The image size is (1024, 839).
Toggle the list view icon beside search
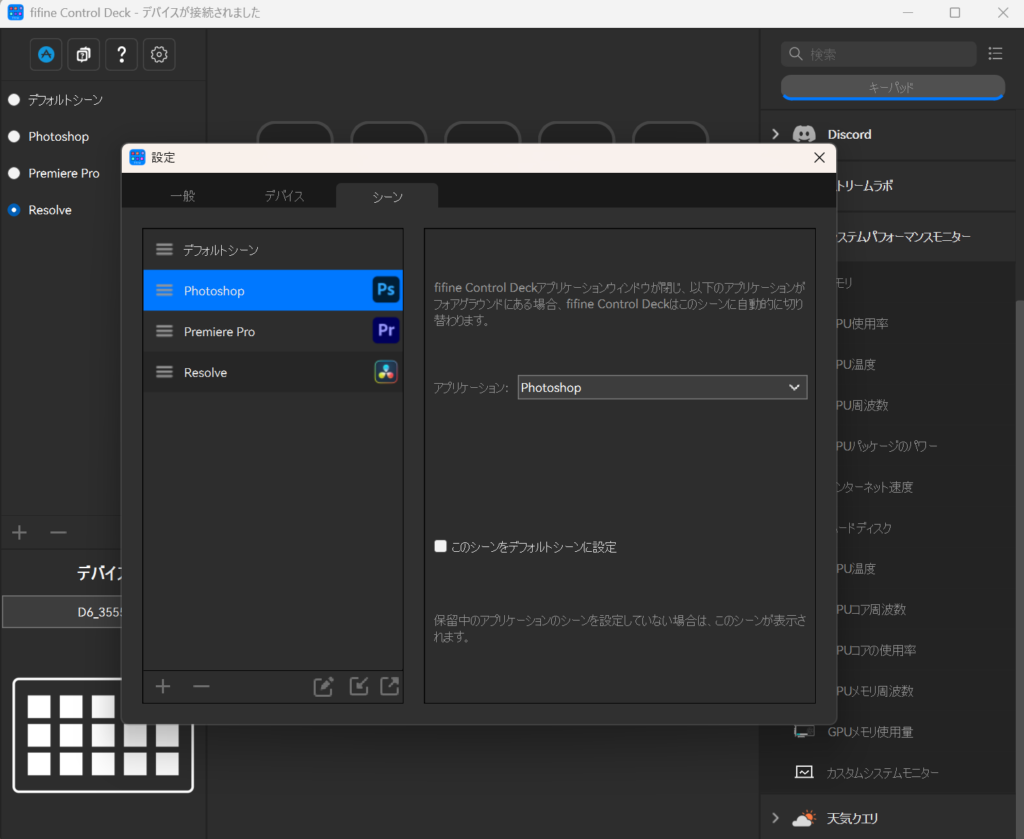[995, 54]
